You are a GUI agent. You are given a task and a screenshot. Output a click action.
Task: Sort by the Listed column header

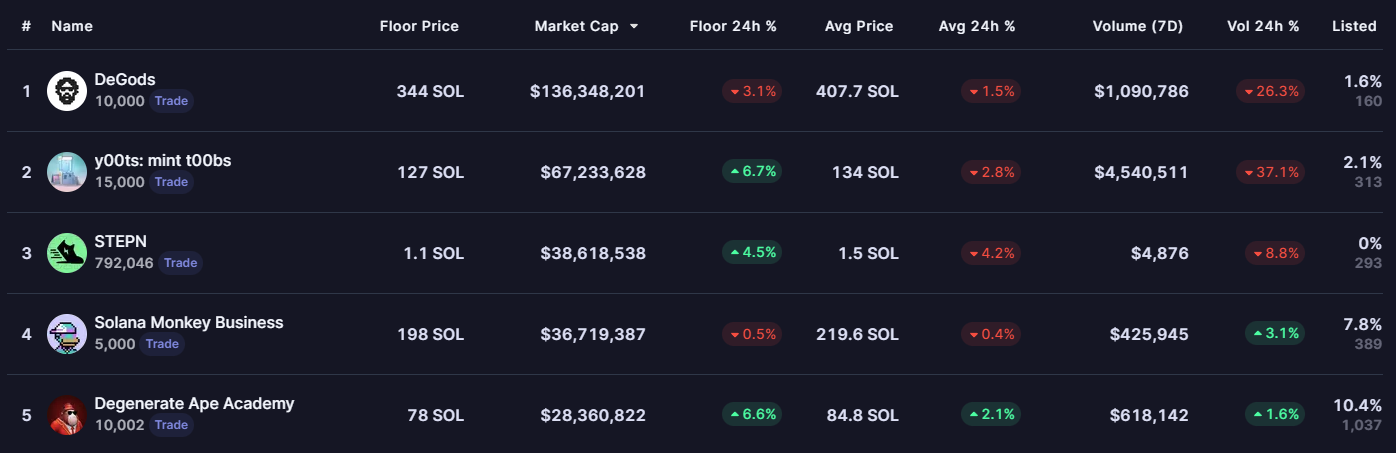(x=1354, y=26)
